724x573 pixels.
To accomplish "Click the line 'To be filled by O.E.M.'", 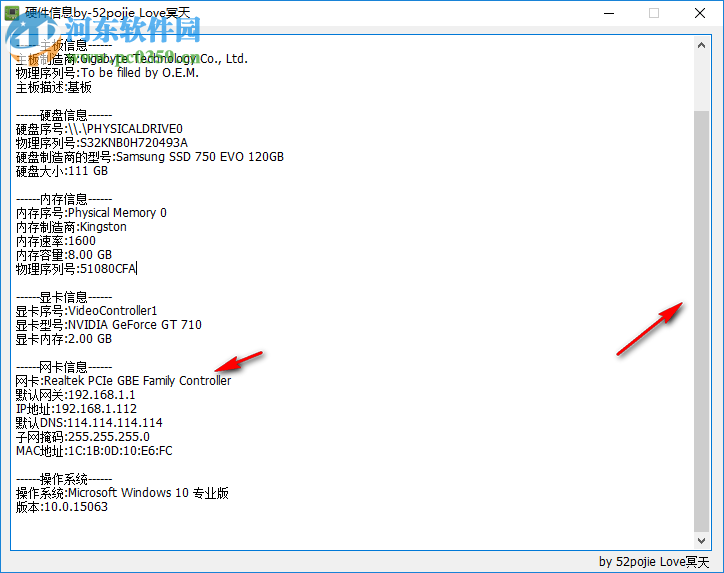I will (107, 73).
